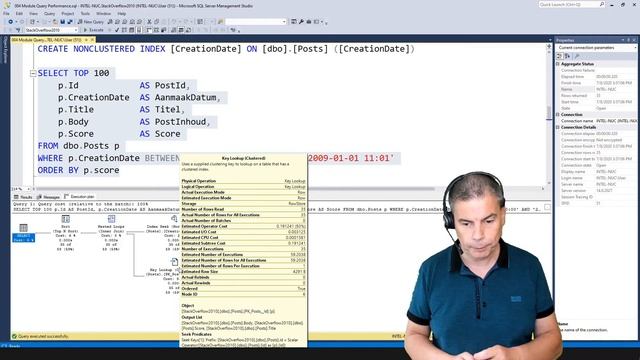
Task: Collapse the Connection Details section
Action: pos(558,127)
